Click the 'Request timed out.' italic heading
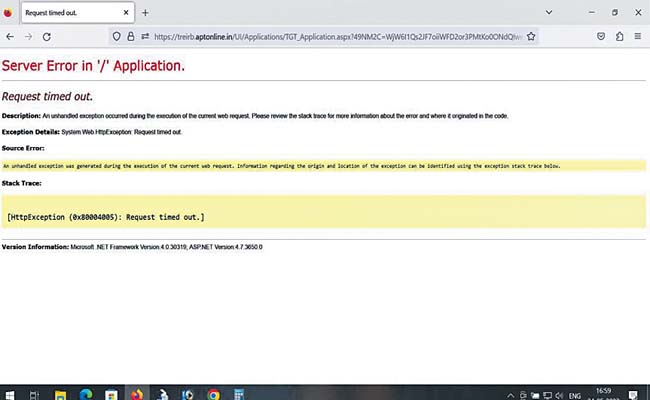The width and height of the screenshot is (650, 400). coord(47,96)
